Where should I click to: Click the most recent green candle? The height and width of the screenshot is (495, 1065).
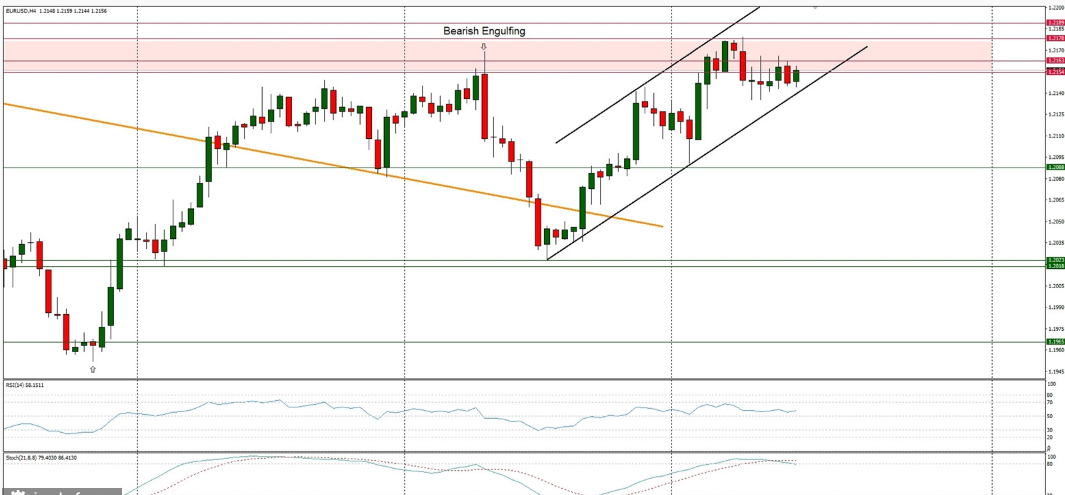click(796, 75)
